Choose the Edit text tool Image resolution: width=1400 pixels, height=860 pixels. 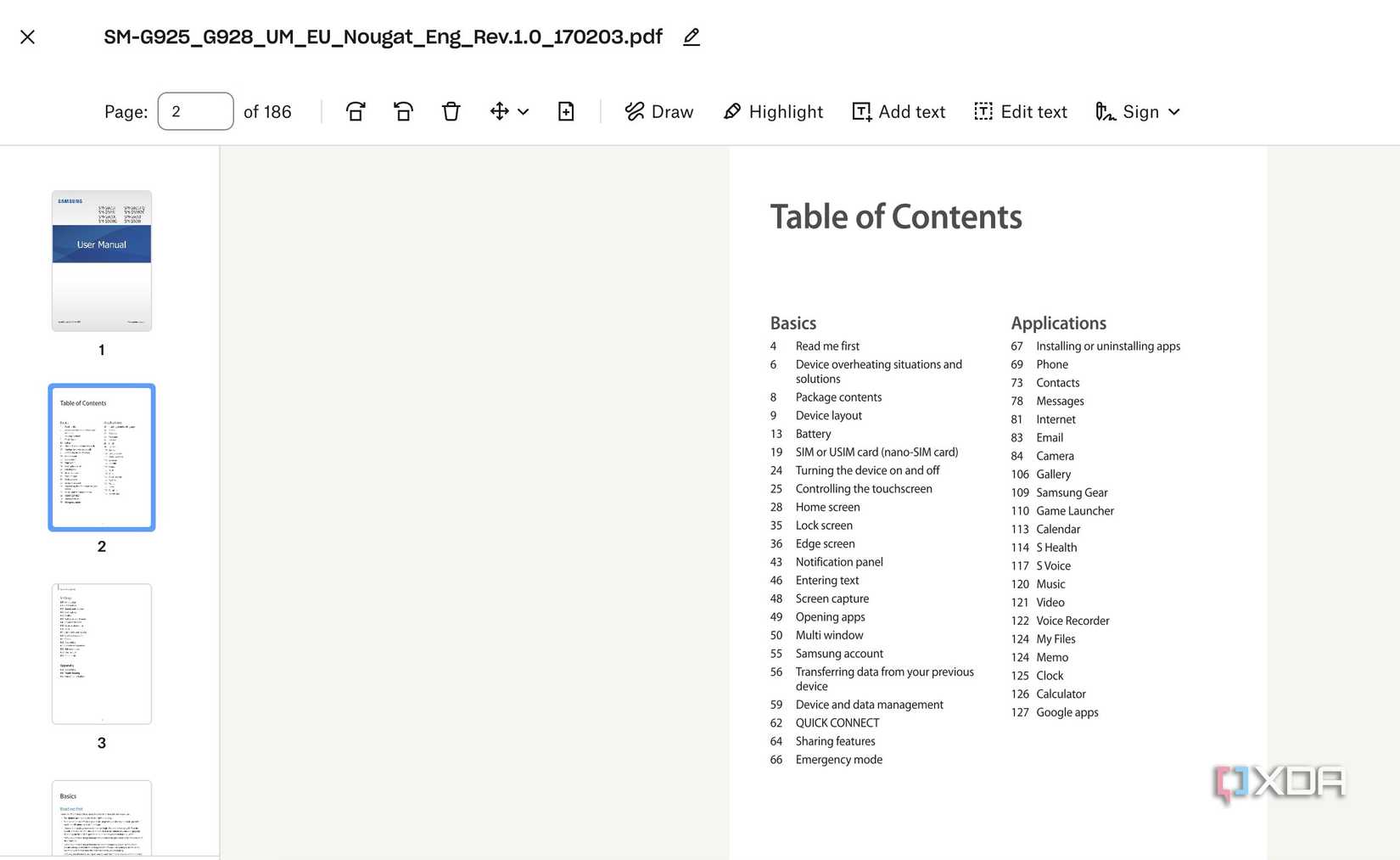[x=1021, y=111]
